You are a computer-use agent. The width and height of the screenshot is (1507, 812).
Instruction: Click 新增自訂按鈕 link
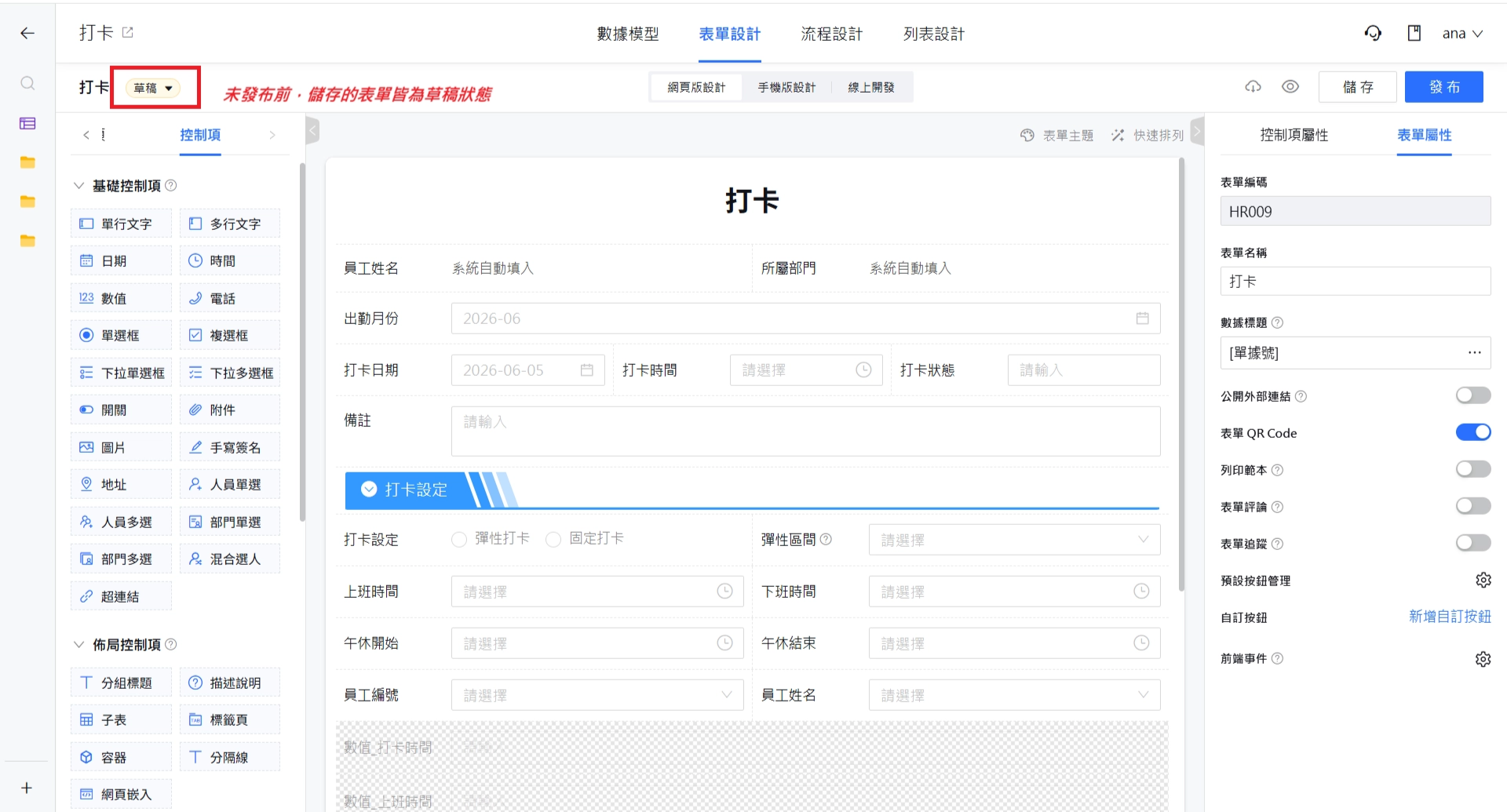pyautogui.click(x=1450, y=617)
